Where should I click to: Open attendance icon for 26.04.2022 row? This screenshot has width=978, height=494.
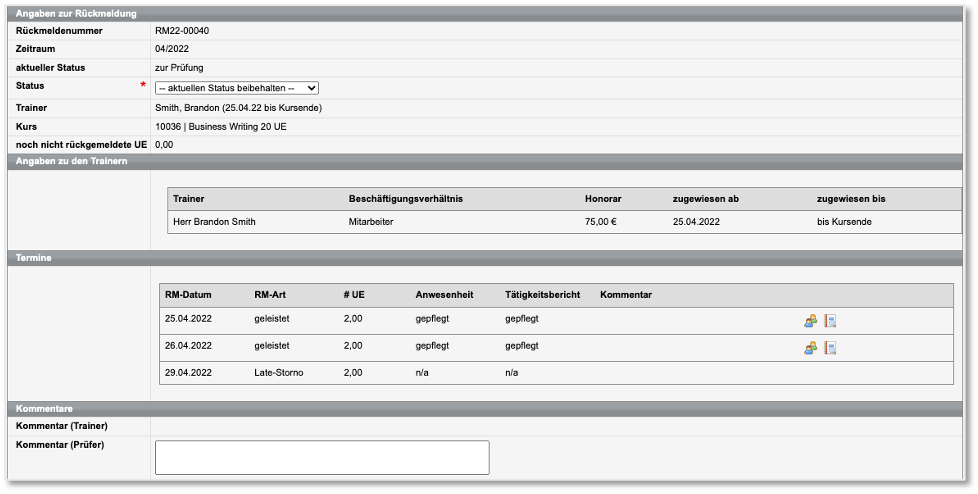(x=810, y=348)
